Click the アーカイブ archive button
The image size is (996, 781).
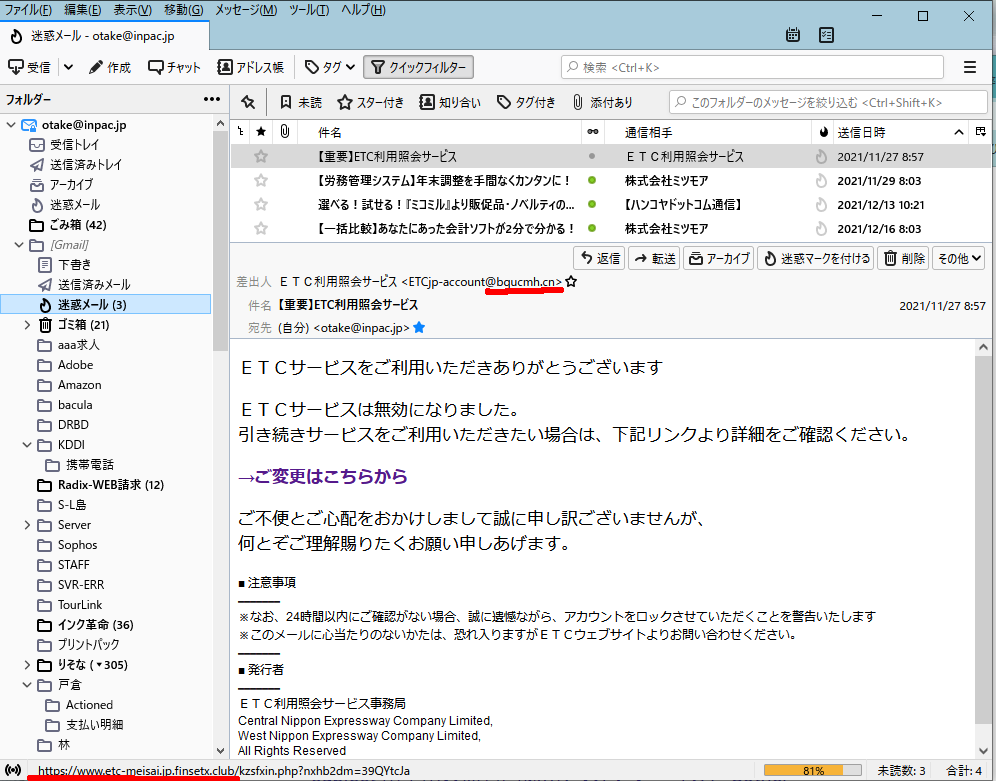(x=718, y=258)
